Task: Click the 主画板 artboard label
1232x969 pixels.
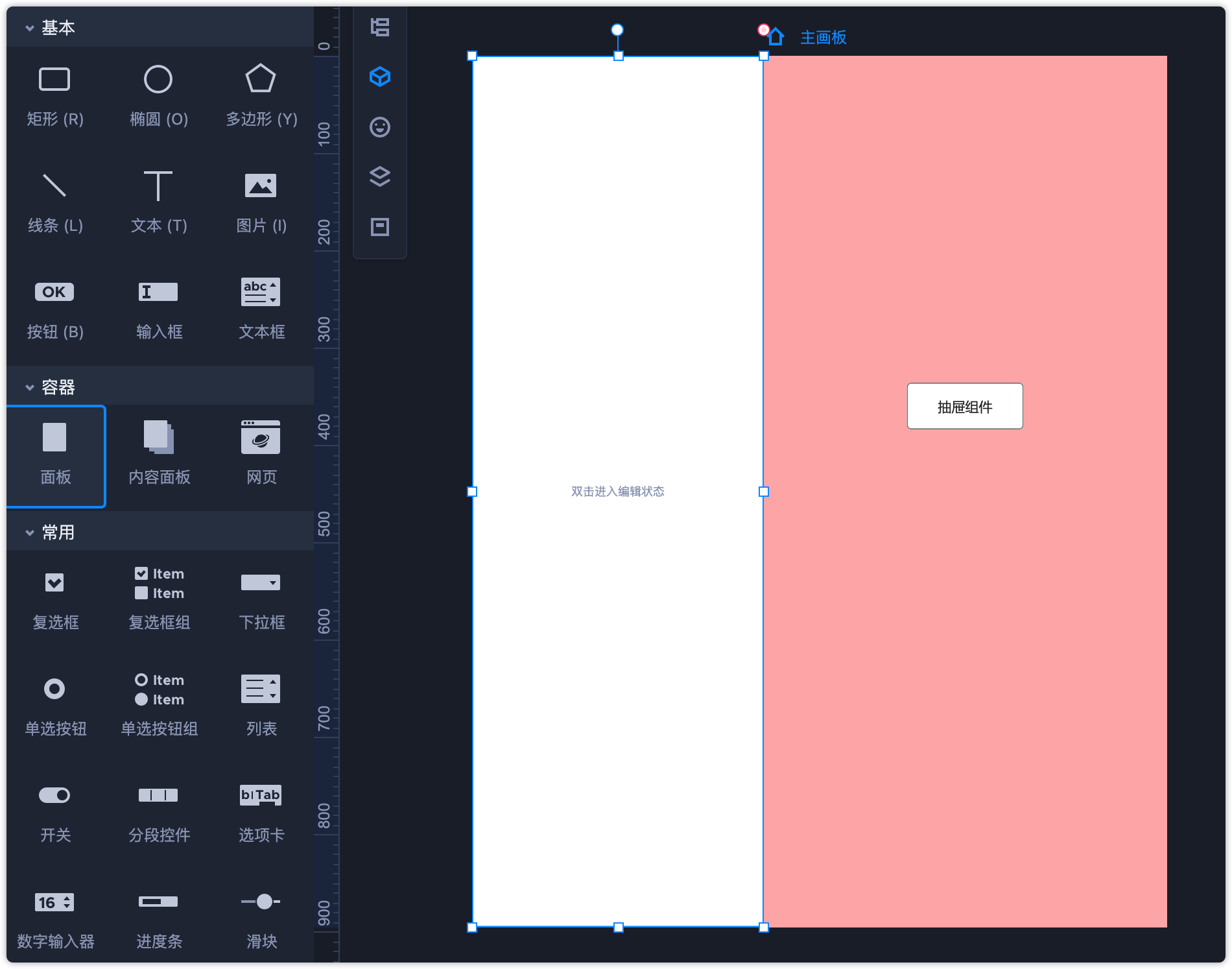Action: [x=823, y=38]
